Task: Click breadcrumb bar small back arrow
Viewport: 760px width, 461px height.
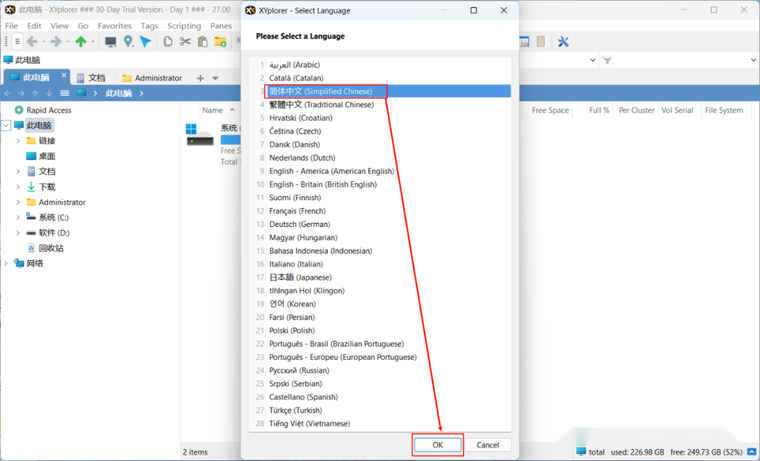Action: [x=8, y=93]
